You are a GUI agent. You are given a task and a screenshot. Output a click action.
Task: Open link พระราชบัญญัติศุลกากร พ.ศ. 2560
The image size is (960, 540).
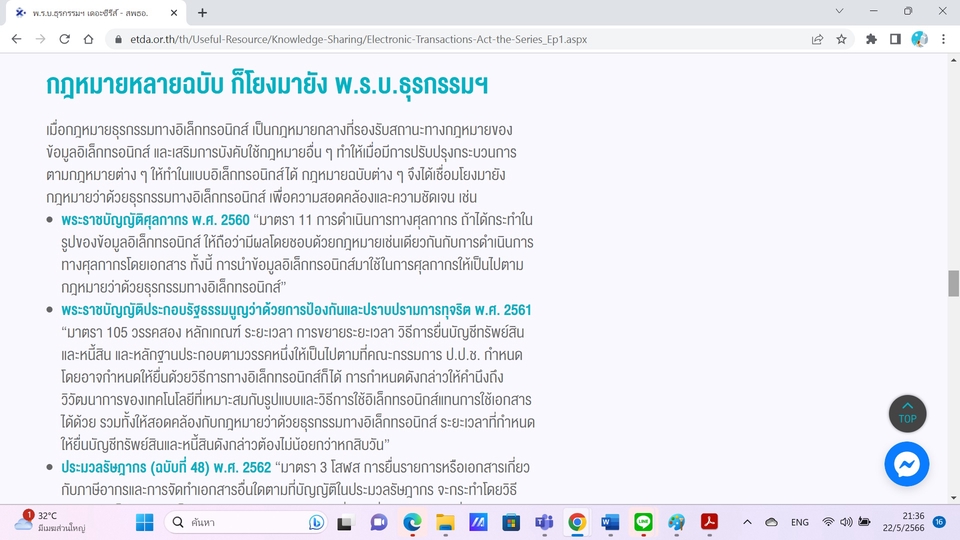[x=156, y=220]
